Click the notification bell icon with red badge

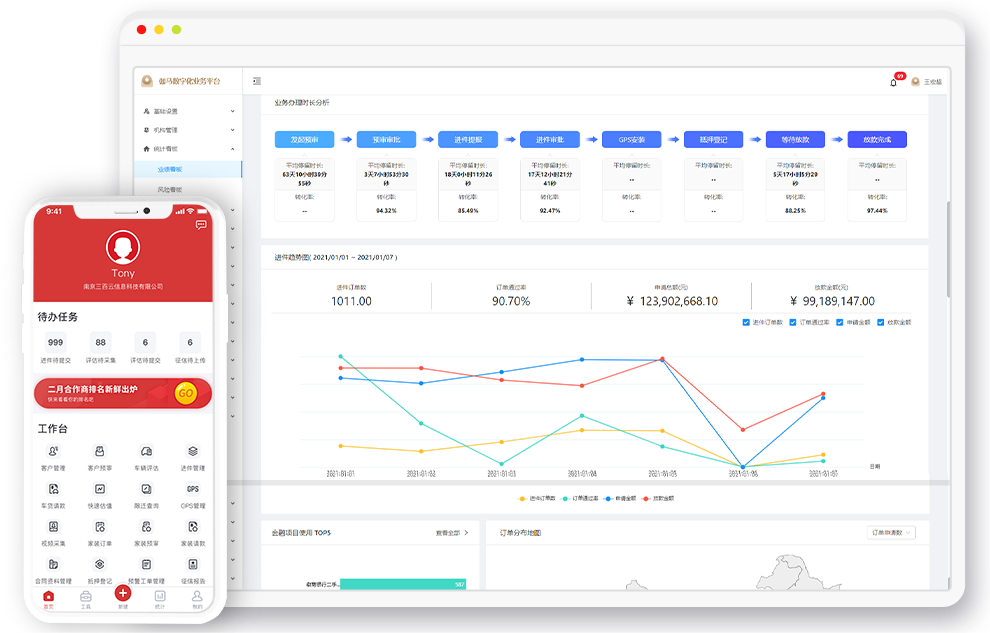point(894,82)
